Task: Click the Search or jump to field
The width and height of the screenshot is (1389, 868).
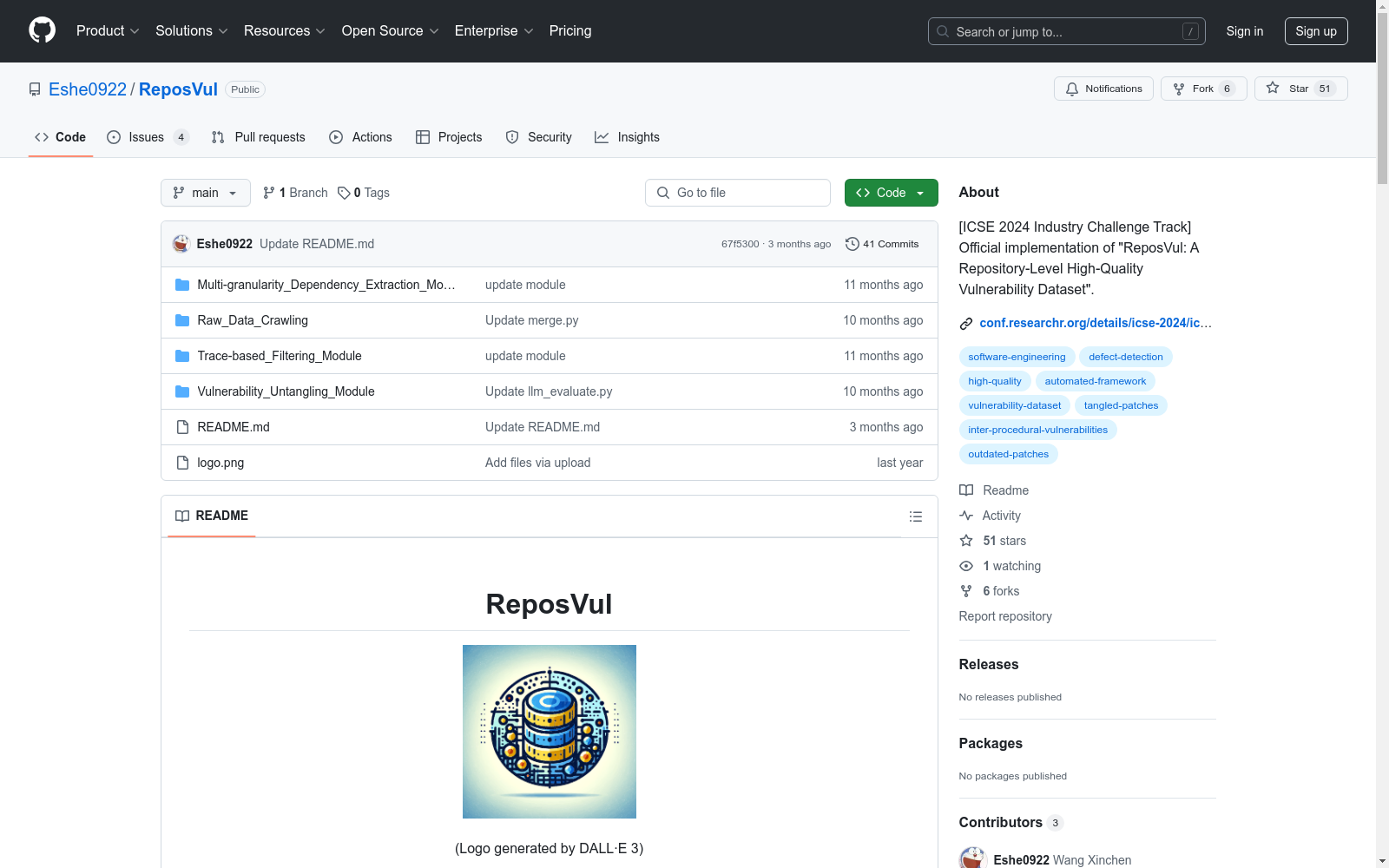Action: pos(1067,31)
